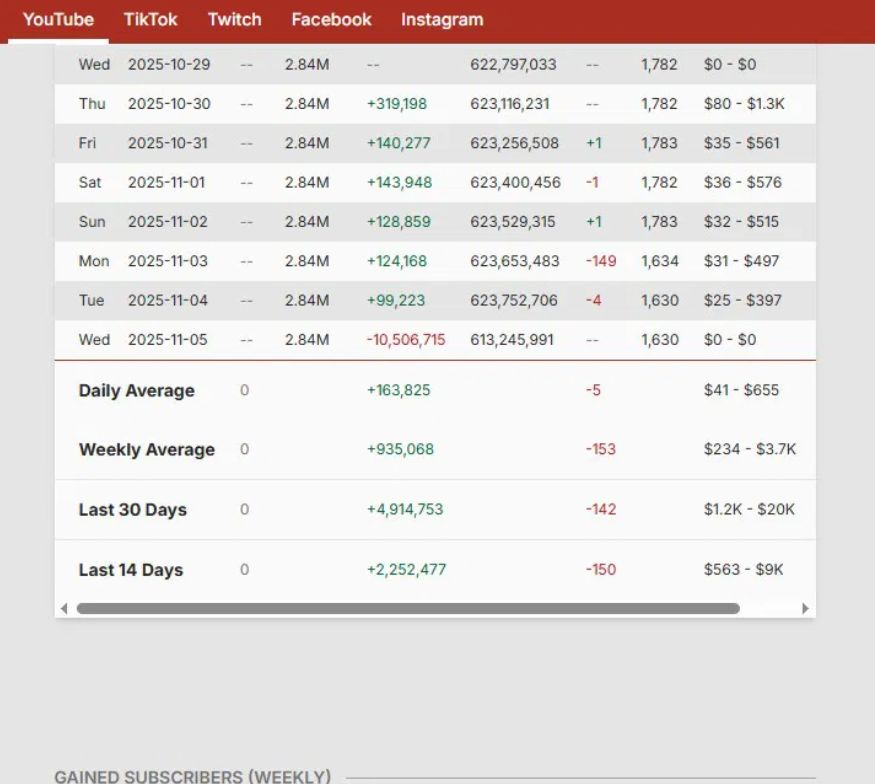The height and width of the screenshot is (784, 875).
Task: Click weekly earnings $234 - $3.7K
Action: click(749, 449)
